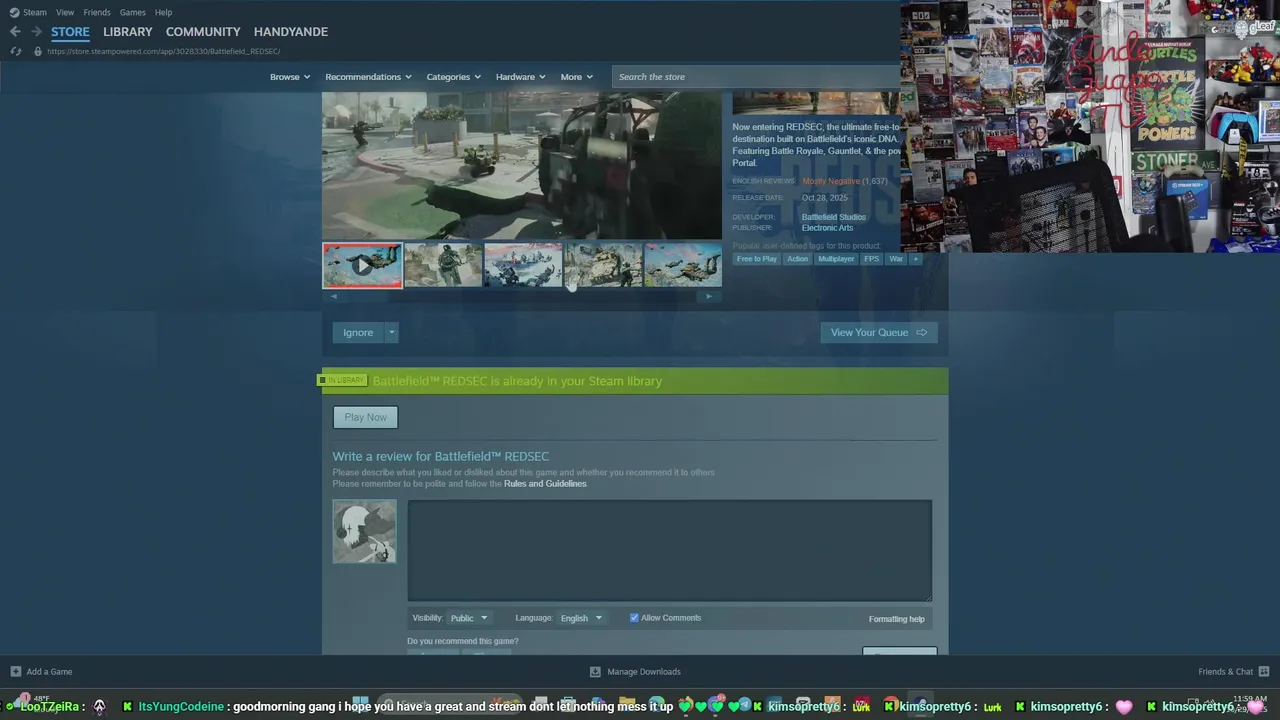
Task: Click the View Your Queue button
Action: pyautogui.click(x=879, y=333)
